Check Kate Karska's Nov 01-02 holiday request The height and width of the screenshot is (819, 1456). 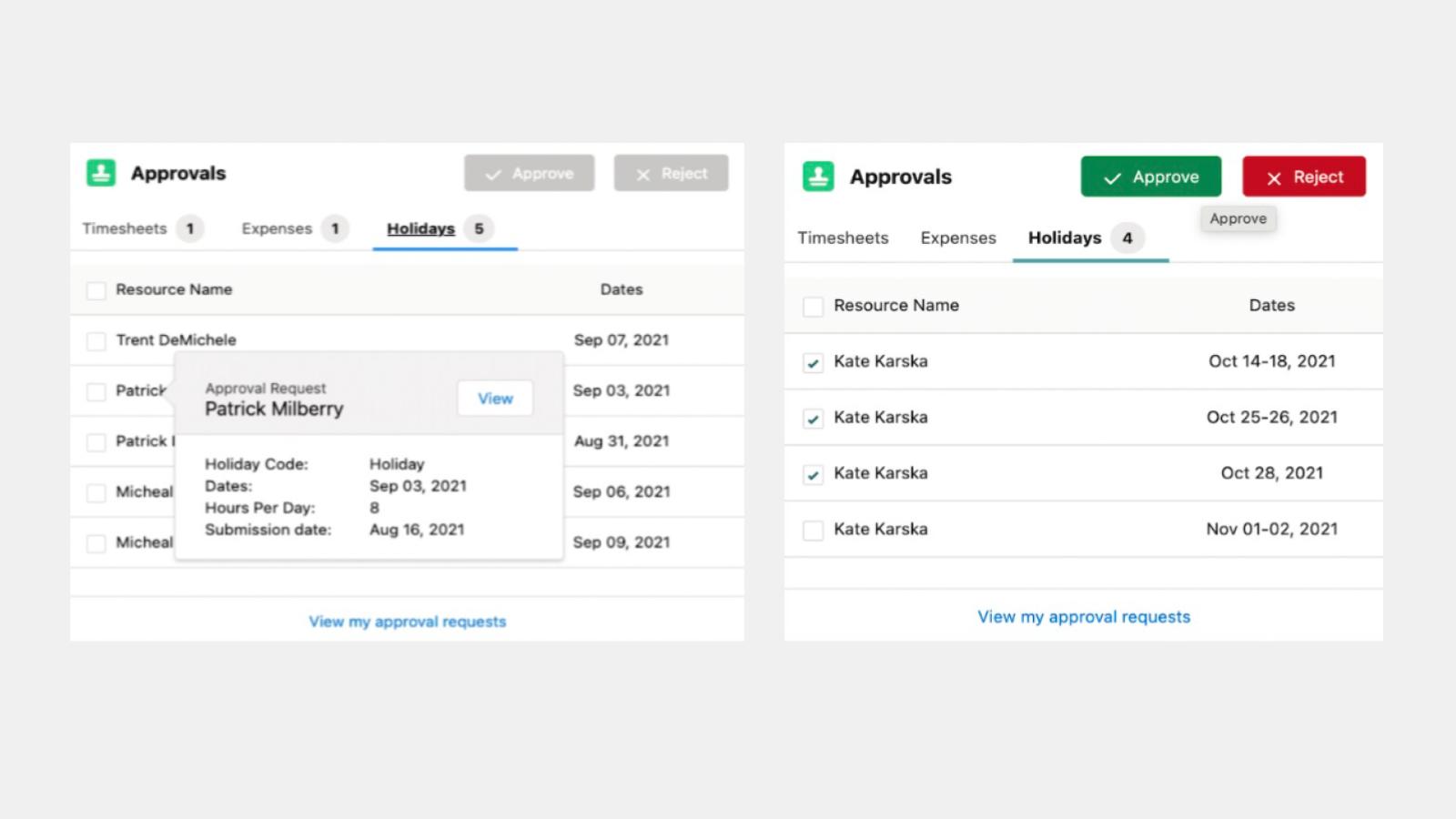coord(813,531)
